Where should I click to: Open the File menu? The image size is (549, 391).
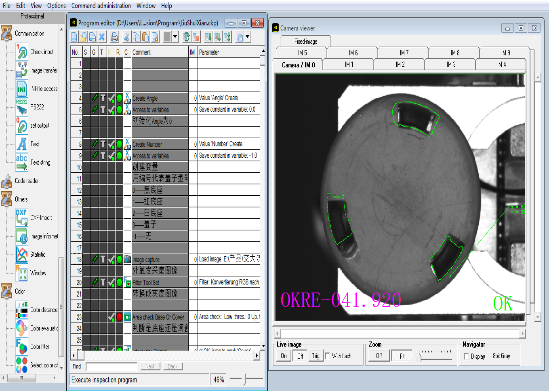pyautogui.click(x=6, y=6)
